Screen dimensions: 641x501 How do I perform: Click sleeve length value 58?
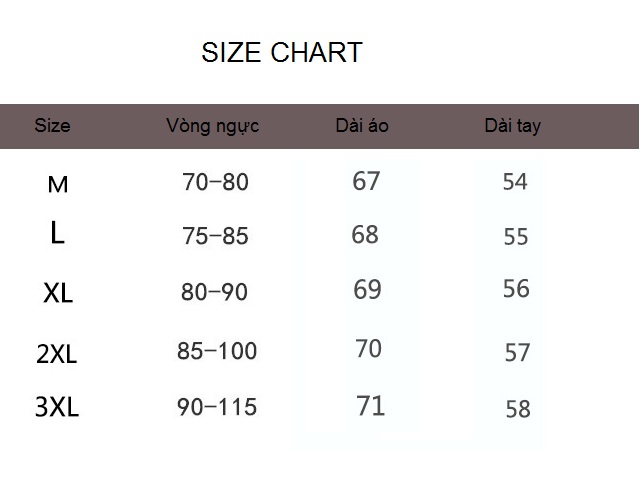coord(518,409)
